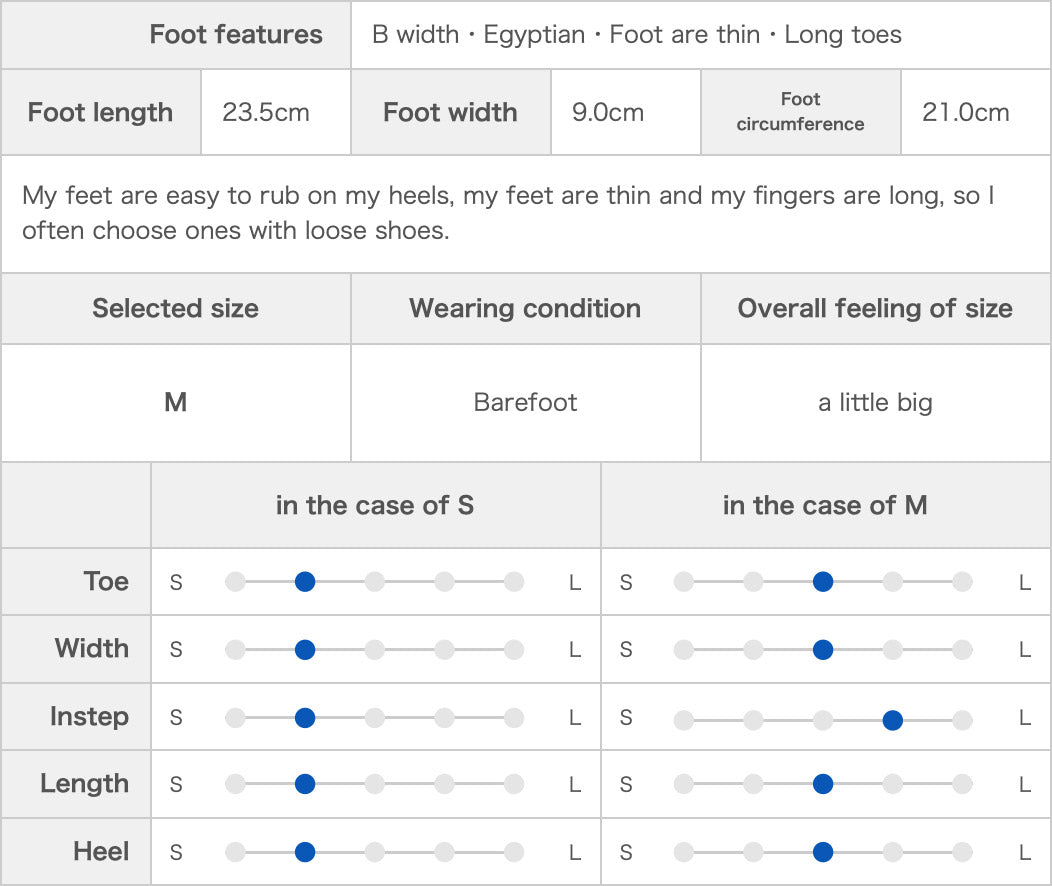The height and width of the screenshot is (886, 1052).
Task: Click the Foot features header cell
Action: pos(176,34)
